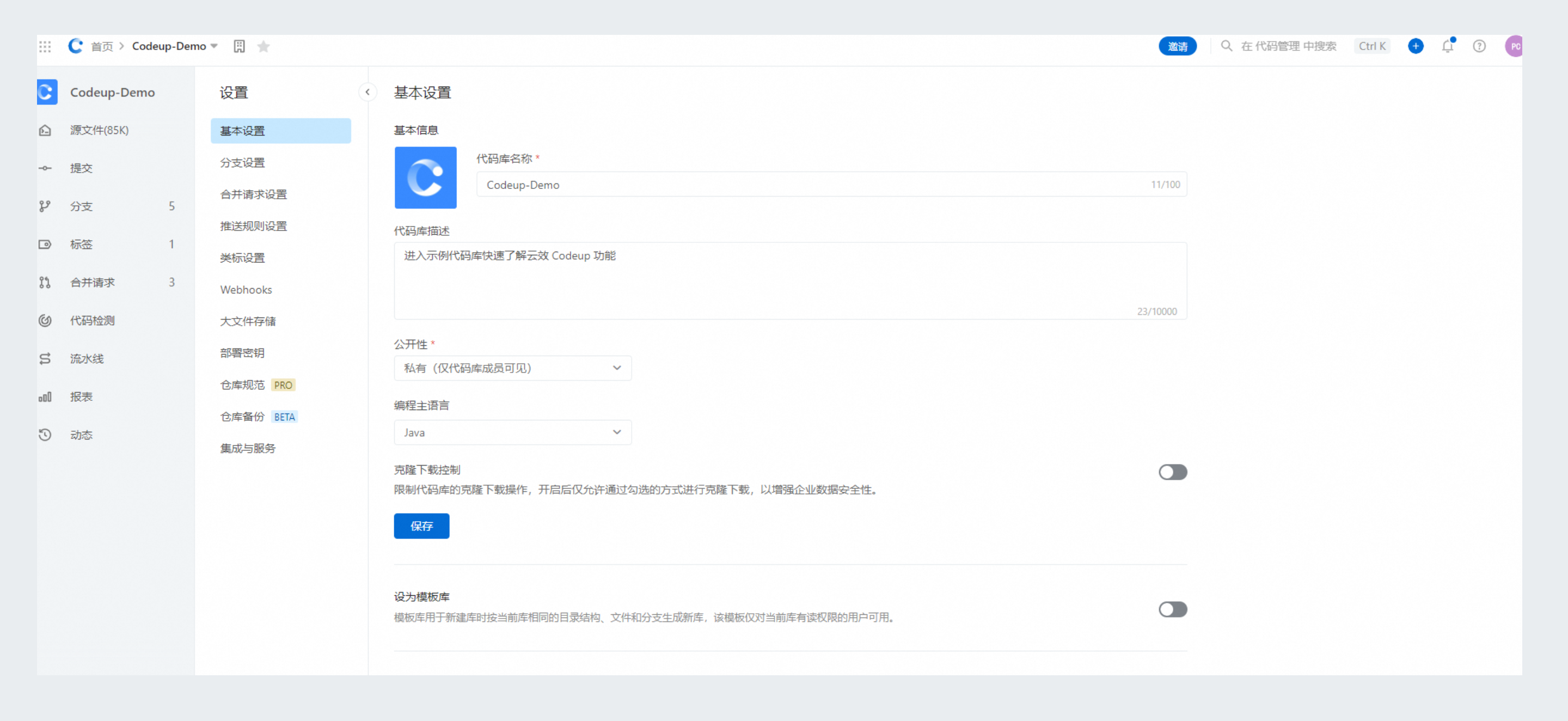Click the Codeup-Demo sidebar logo

coord(47,92)
